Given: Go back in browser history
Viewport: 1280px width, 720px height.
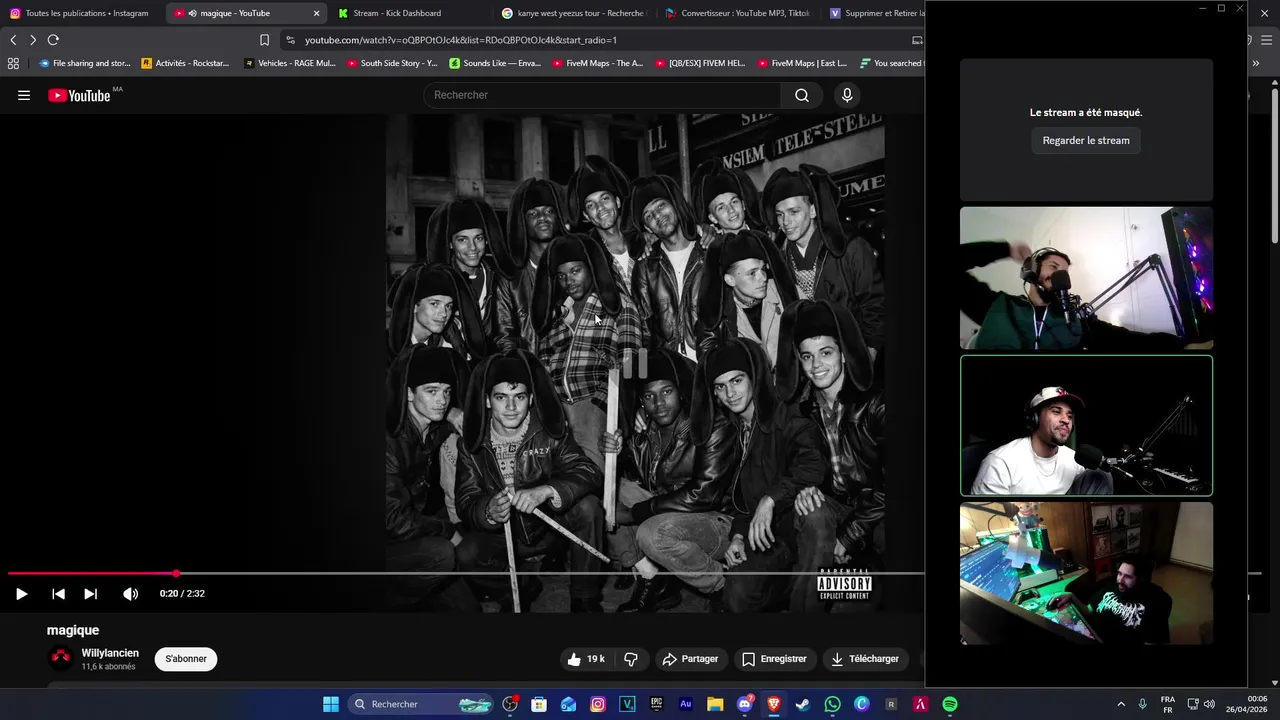Looking at the screenshot, I should pos(13,40).
